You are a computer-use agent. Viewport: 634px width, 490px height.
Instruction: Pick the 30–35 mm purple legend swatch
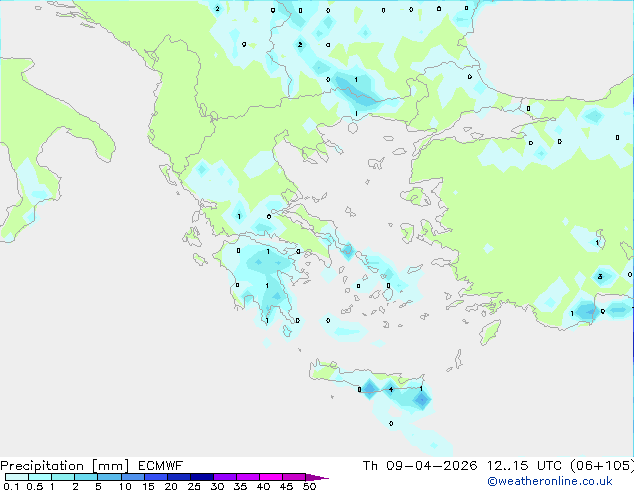(x=225, y=477)
